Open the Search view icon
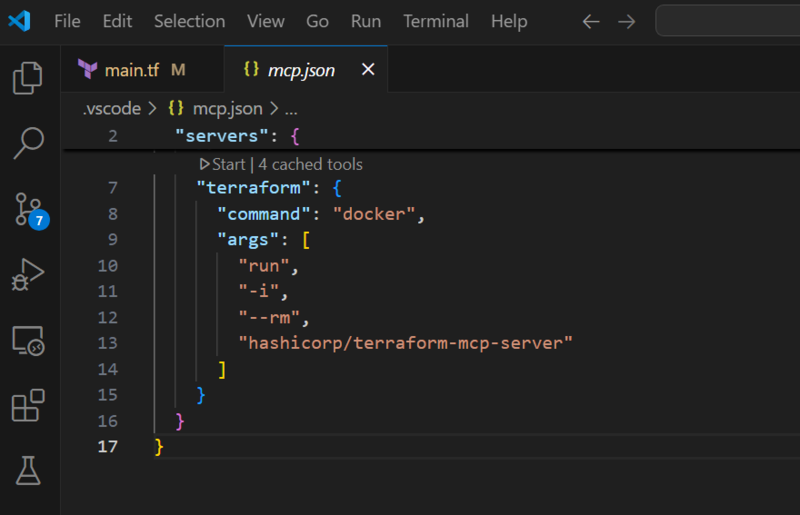Screen dimensions: 800x515 tap(28, 143)
